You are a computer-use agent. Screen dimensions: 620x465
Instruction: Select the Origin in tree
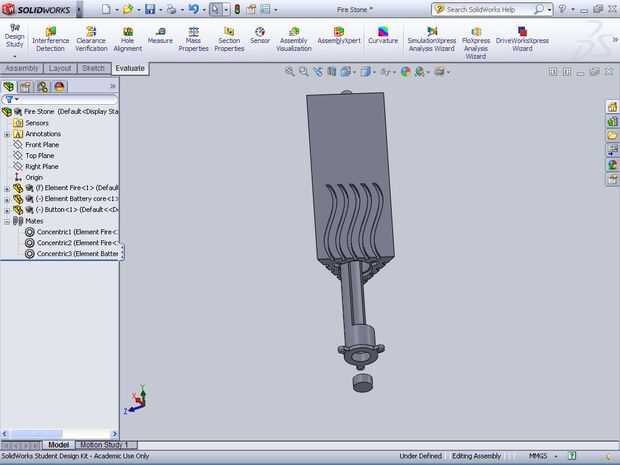click(34, 178)
